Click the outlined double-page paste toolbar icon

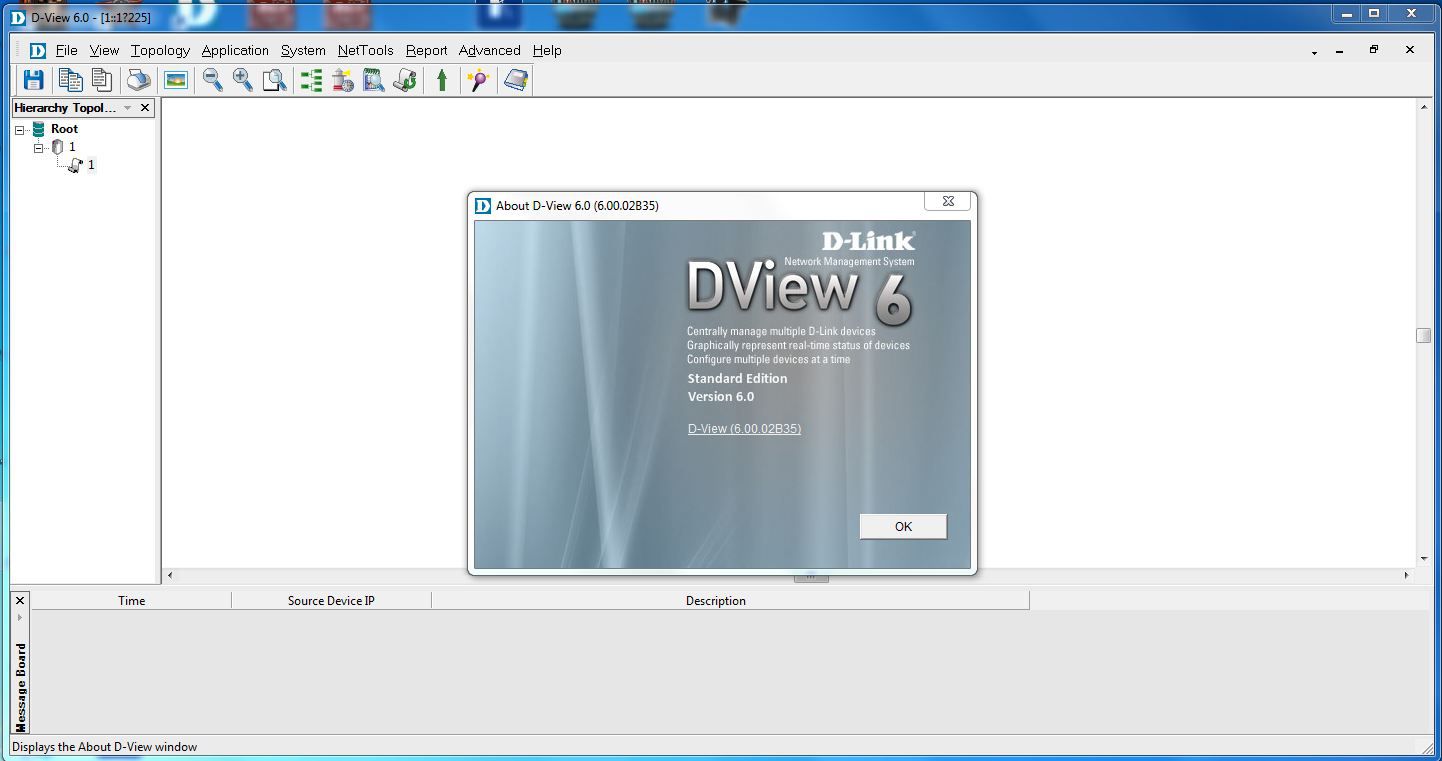101,80
